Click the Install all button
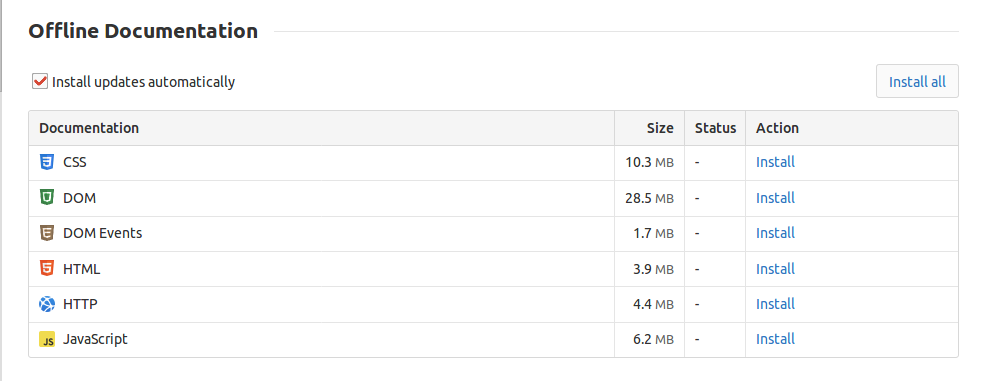This screenshot has height=381, width=982. pos(917,81)
